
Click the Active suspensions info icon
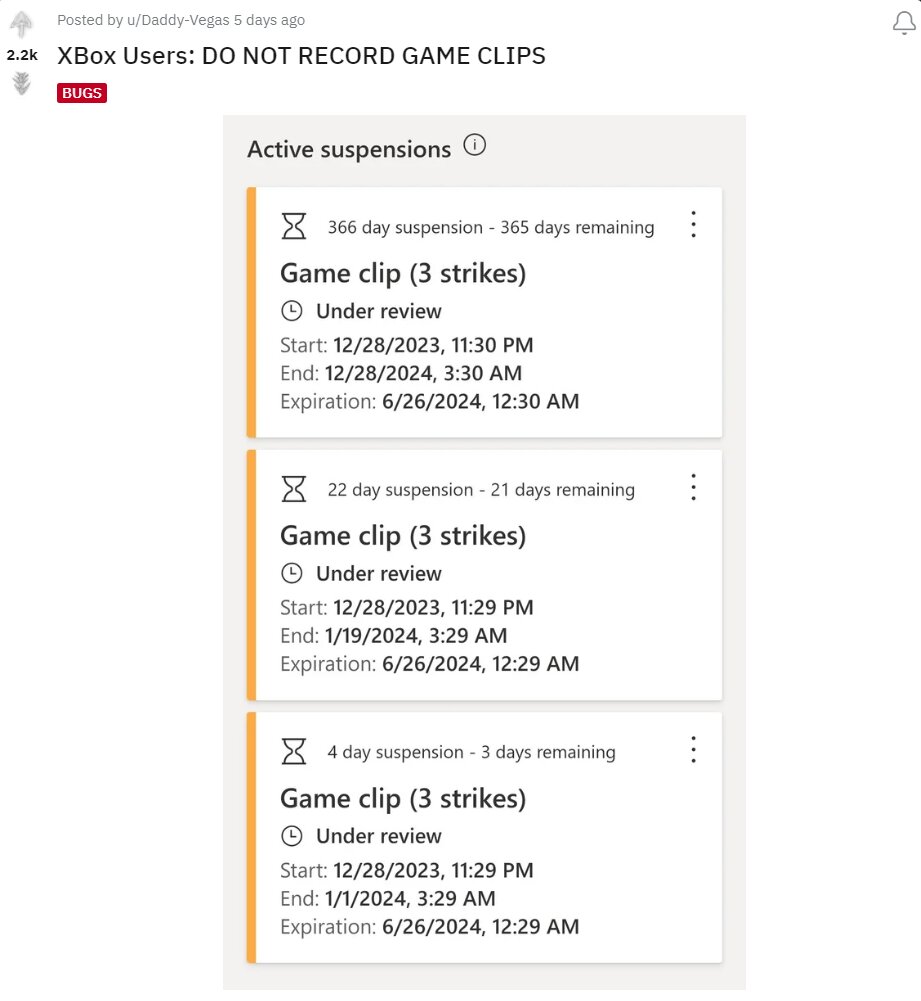pyautogui.click(x=475, y=147)
